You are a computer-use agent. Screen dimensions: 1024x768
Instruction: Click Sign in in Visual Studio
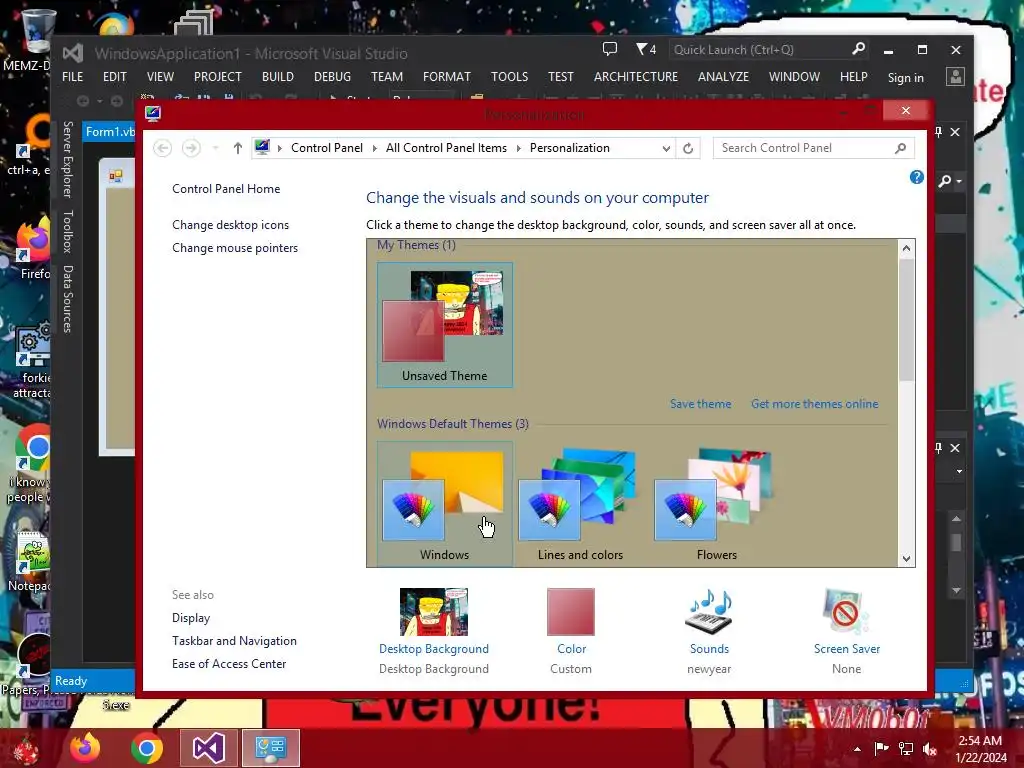coord(905,78)
